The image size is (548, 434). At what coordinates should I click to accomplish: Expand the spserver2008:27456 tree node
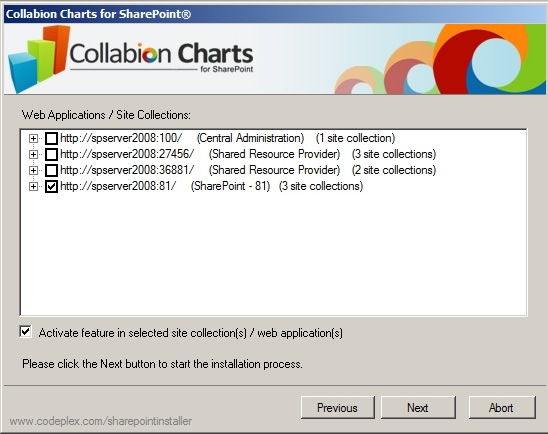33,154
